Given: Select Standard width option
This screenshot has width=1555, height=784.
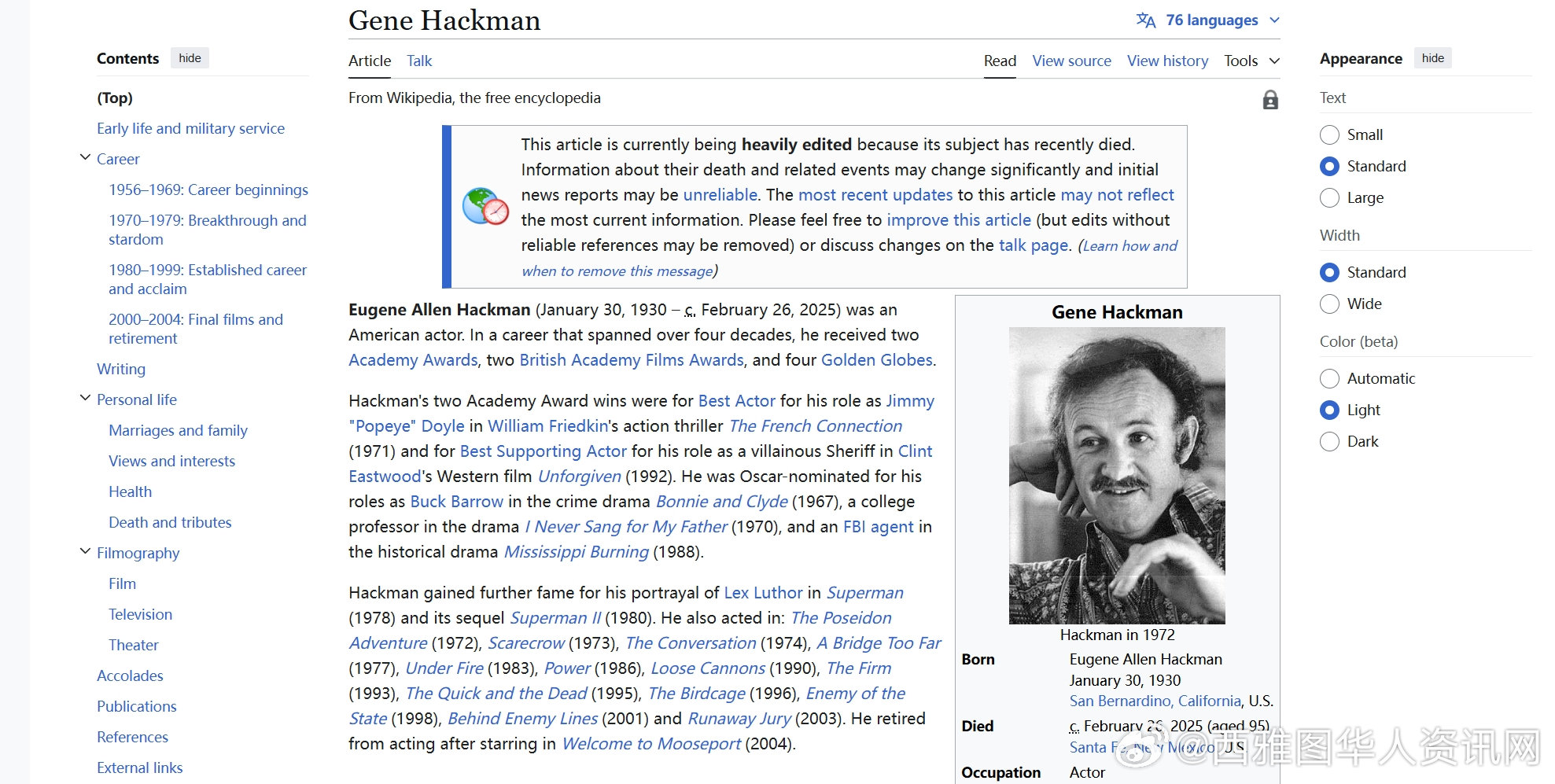Looking at the screenshot, I should point(1329,272).
